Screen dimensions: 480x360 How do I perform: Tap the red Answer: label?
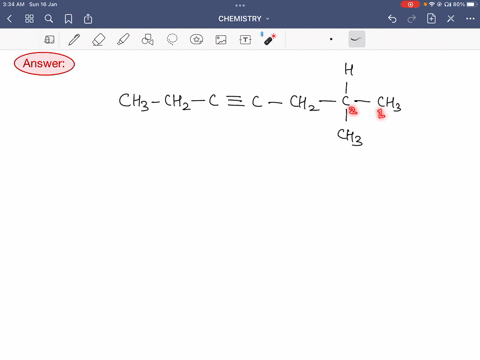44,64
